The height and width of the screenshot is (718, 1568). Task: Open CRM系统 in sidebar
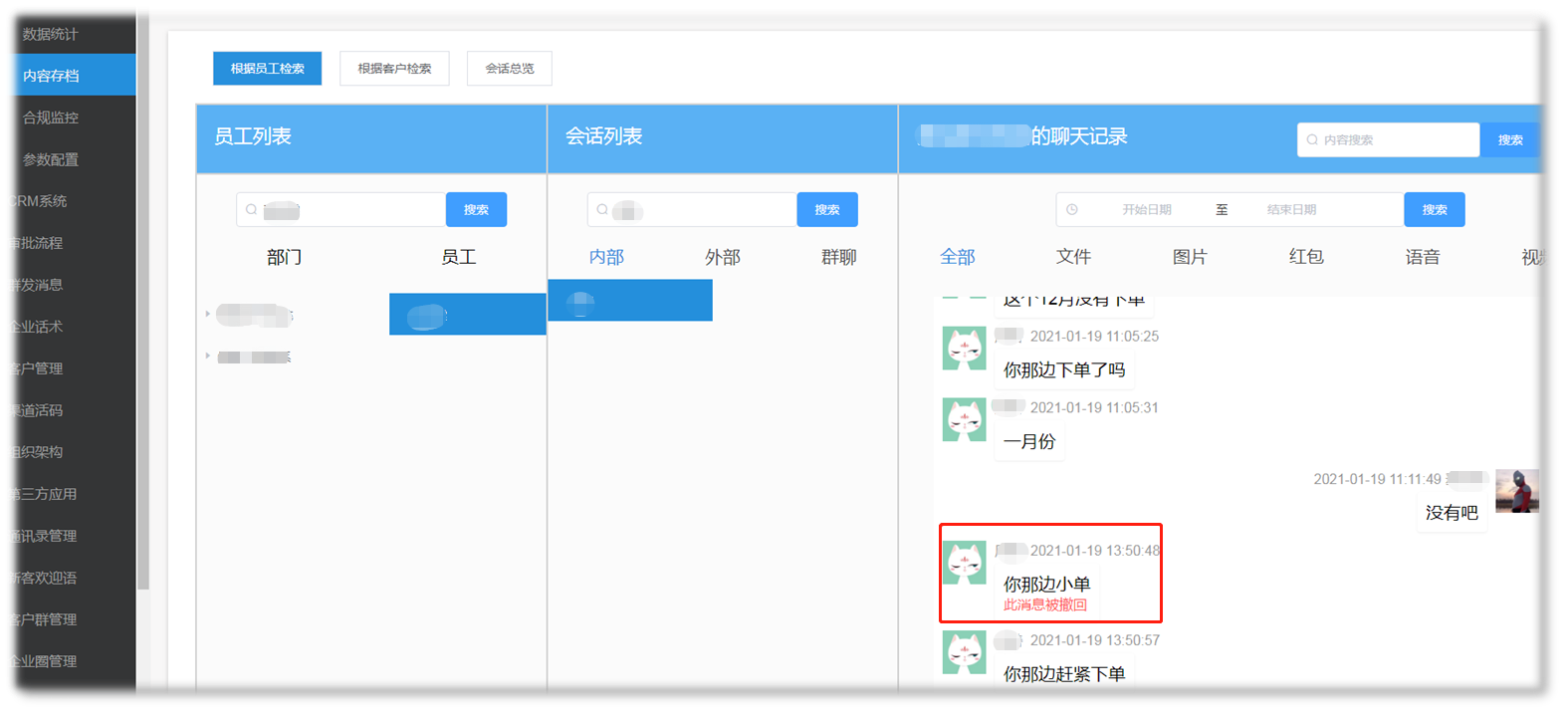(39, 201)
